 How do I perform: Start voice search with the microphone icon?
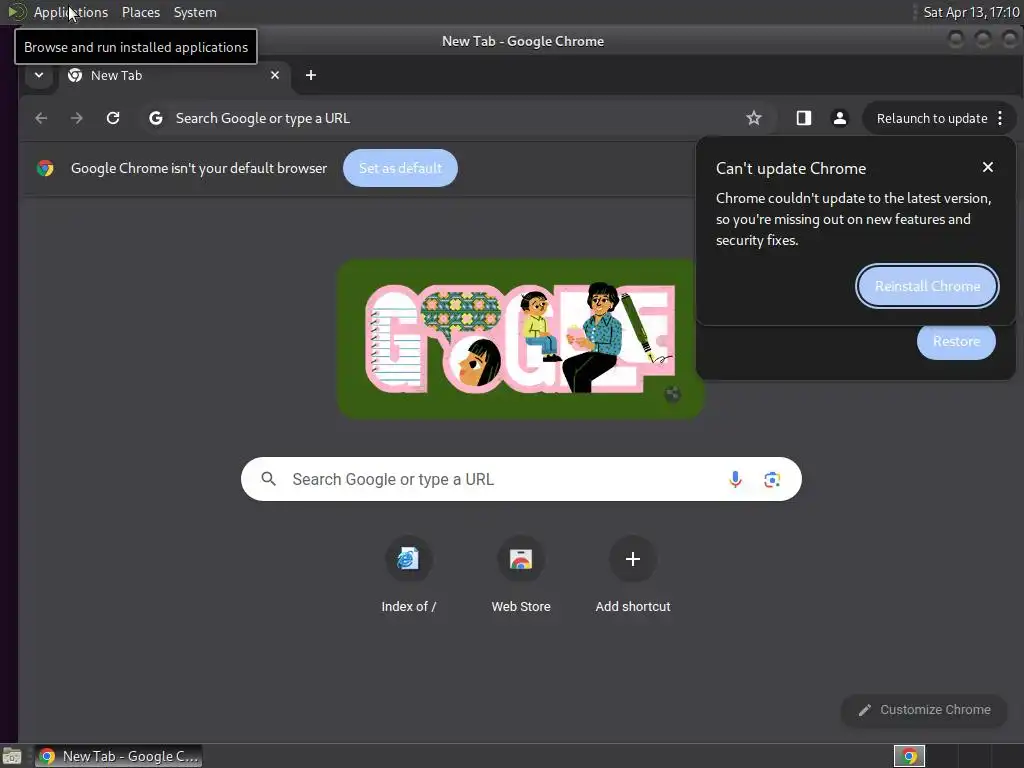point(735,479)
